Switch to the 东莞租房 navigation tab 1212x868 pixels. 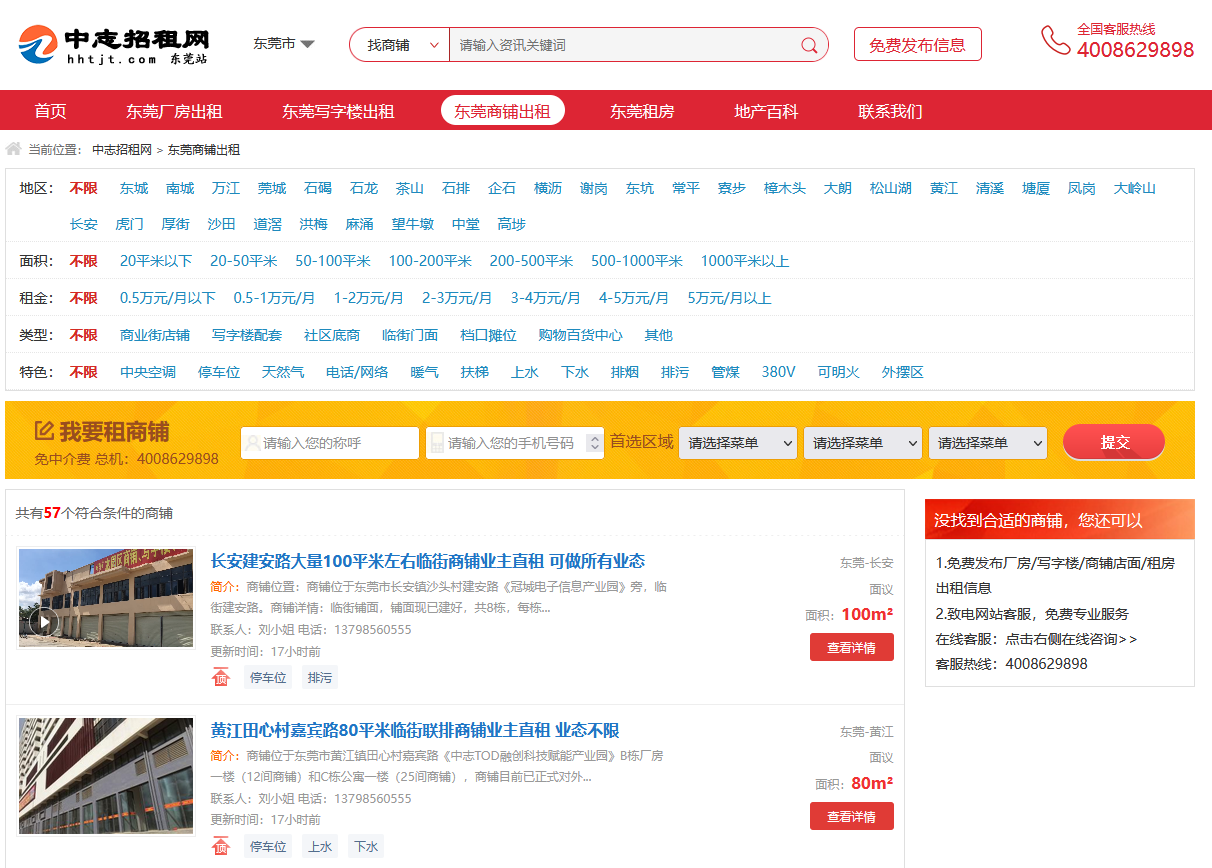(643, 111)
